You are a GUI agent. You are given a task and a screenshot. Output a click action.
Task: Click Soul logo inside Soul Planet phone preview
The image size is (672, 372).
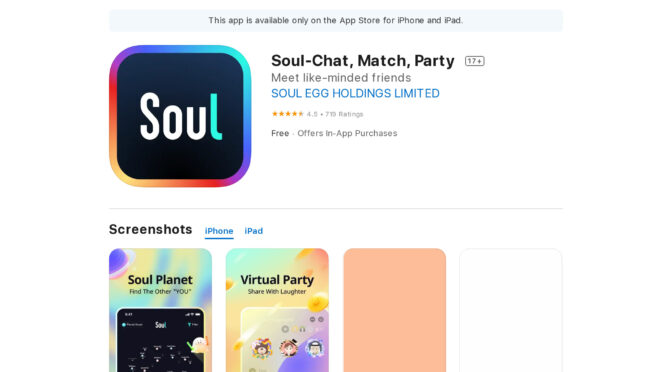161,325
